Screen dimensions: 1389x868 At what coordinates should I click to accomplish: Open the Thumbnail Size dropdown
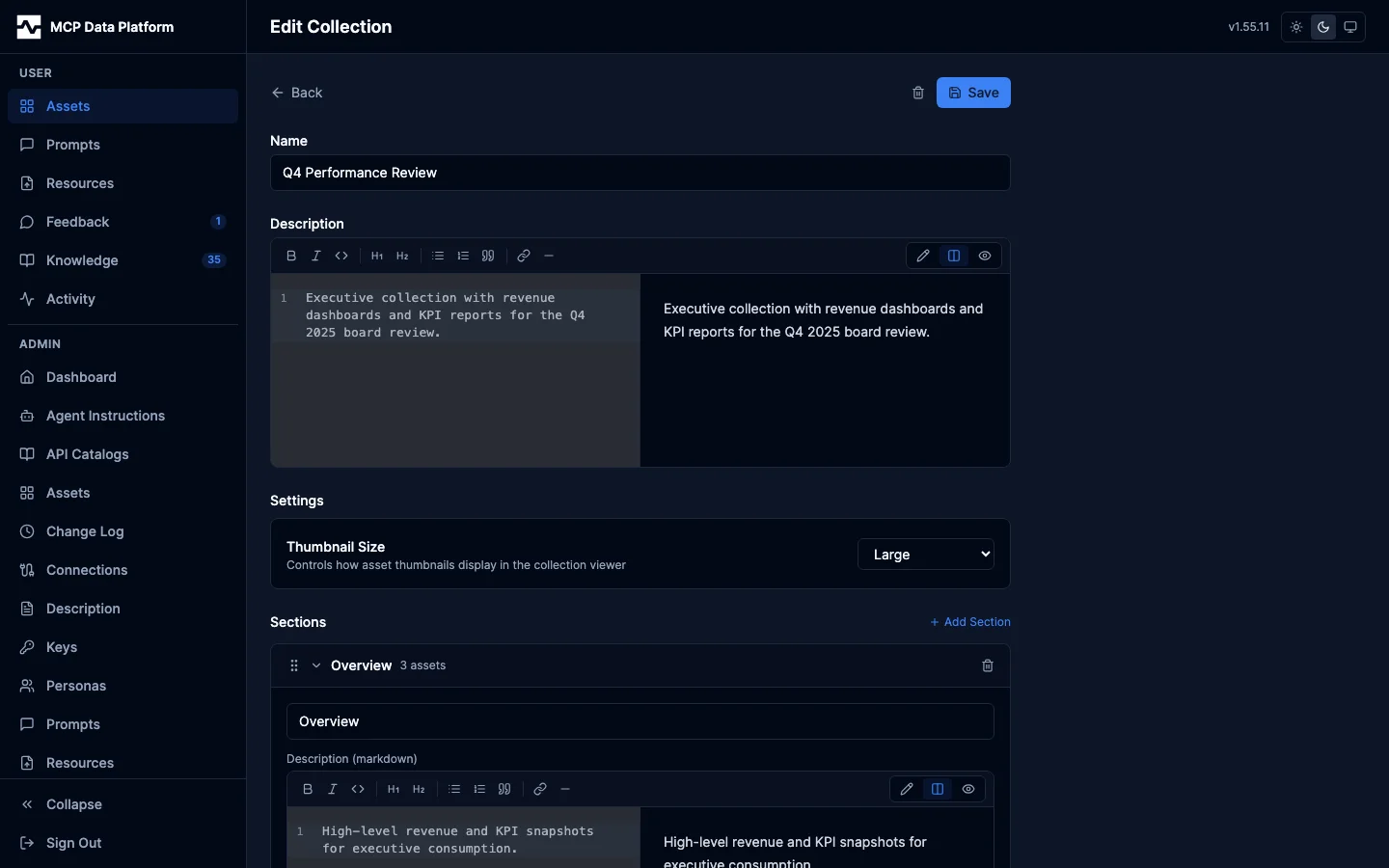[926, 555]
